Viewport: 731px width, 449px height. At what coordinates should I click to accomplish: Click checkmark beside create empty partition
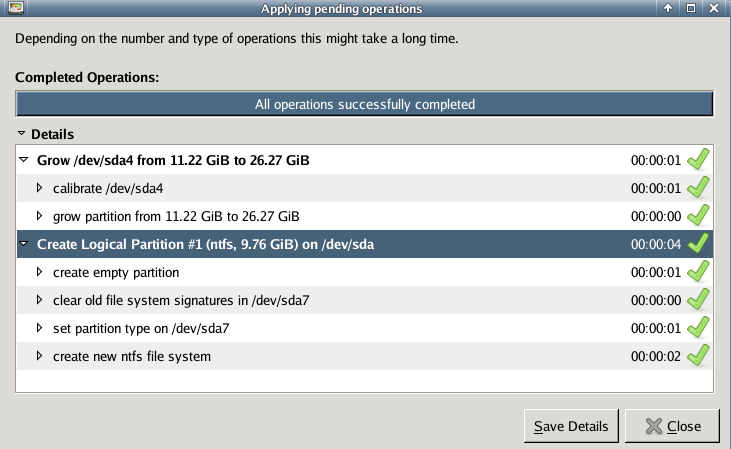698,271
